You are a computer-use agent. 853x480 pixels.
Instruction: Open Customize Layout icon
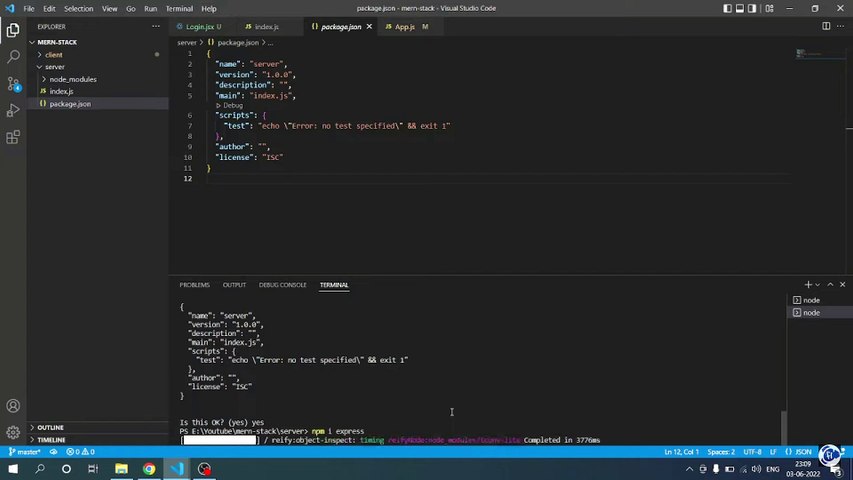[769, 9]
